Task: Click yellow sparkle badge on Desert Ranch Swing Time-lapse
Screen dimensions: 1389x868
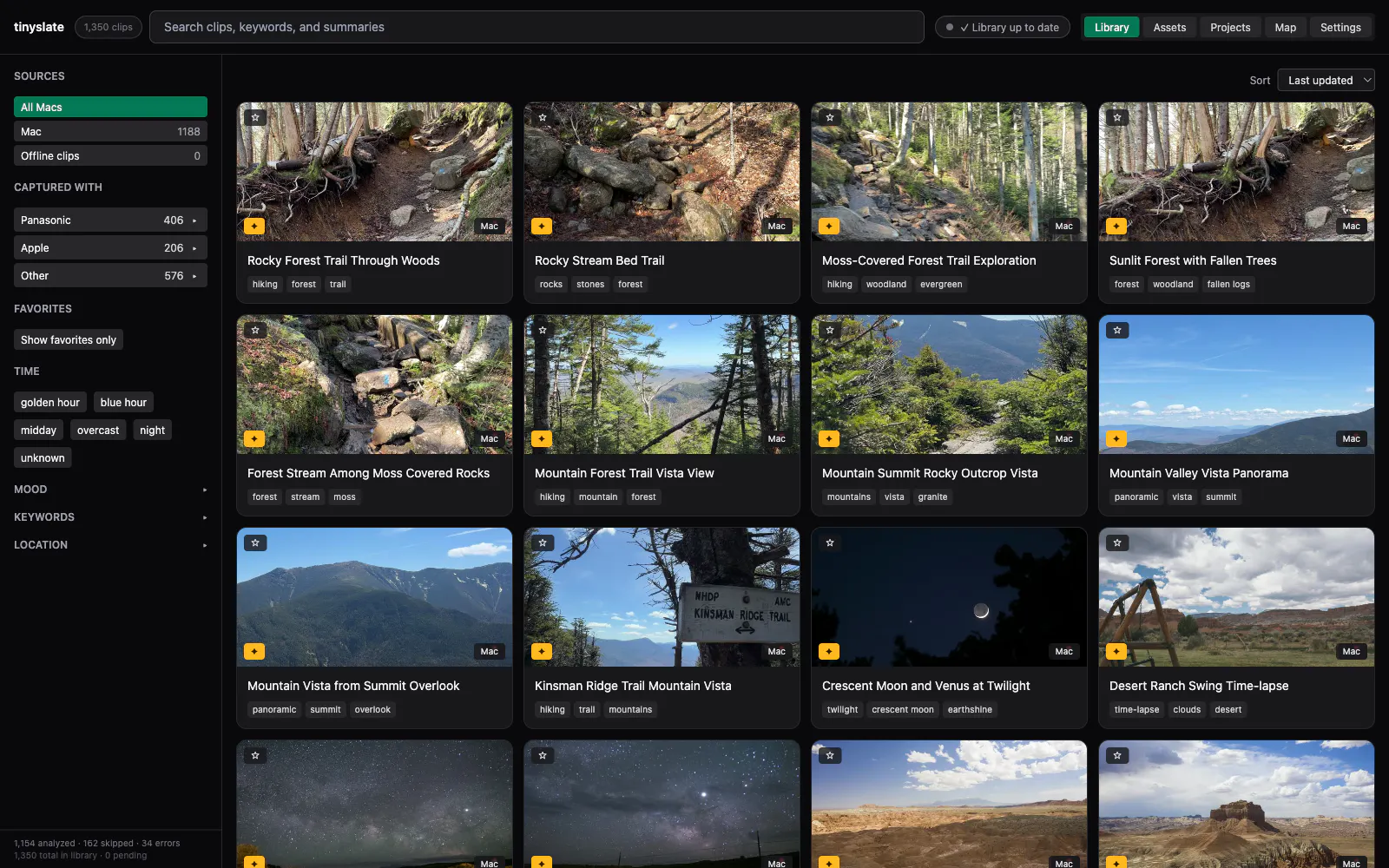Action: point(1116,651)
